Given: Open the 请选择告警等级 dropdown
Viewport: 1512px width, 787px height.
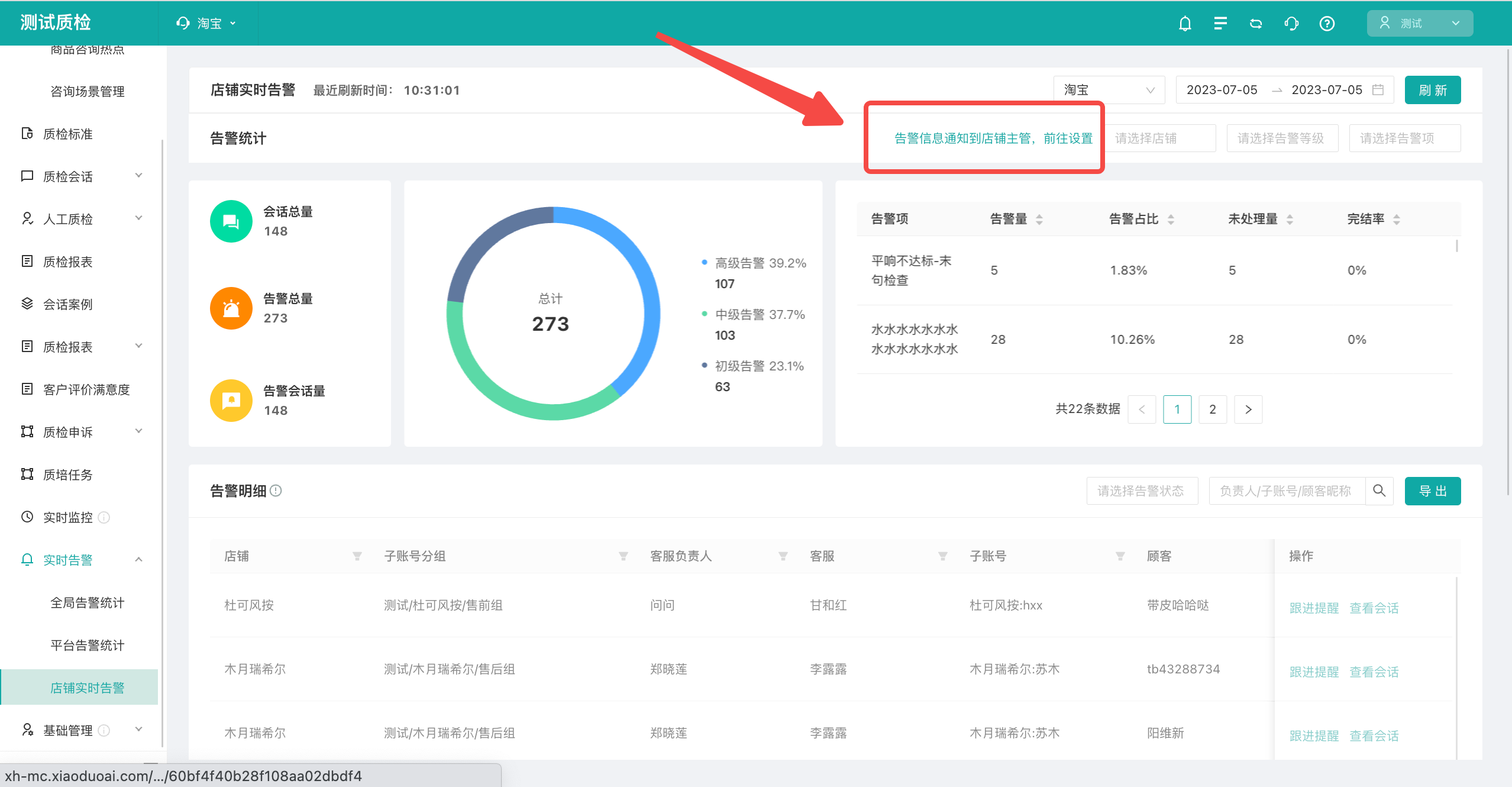Looking at the screenshot, I should (x=1282, y=138).
